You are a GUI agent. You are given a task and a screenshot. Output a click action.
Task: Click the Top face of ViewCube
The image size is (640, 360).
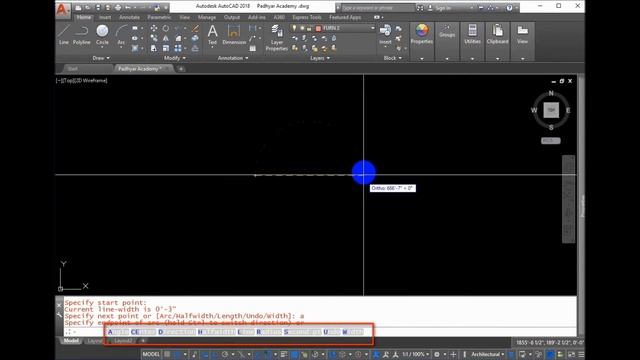[551, 110]
